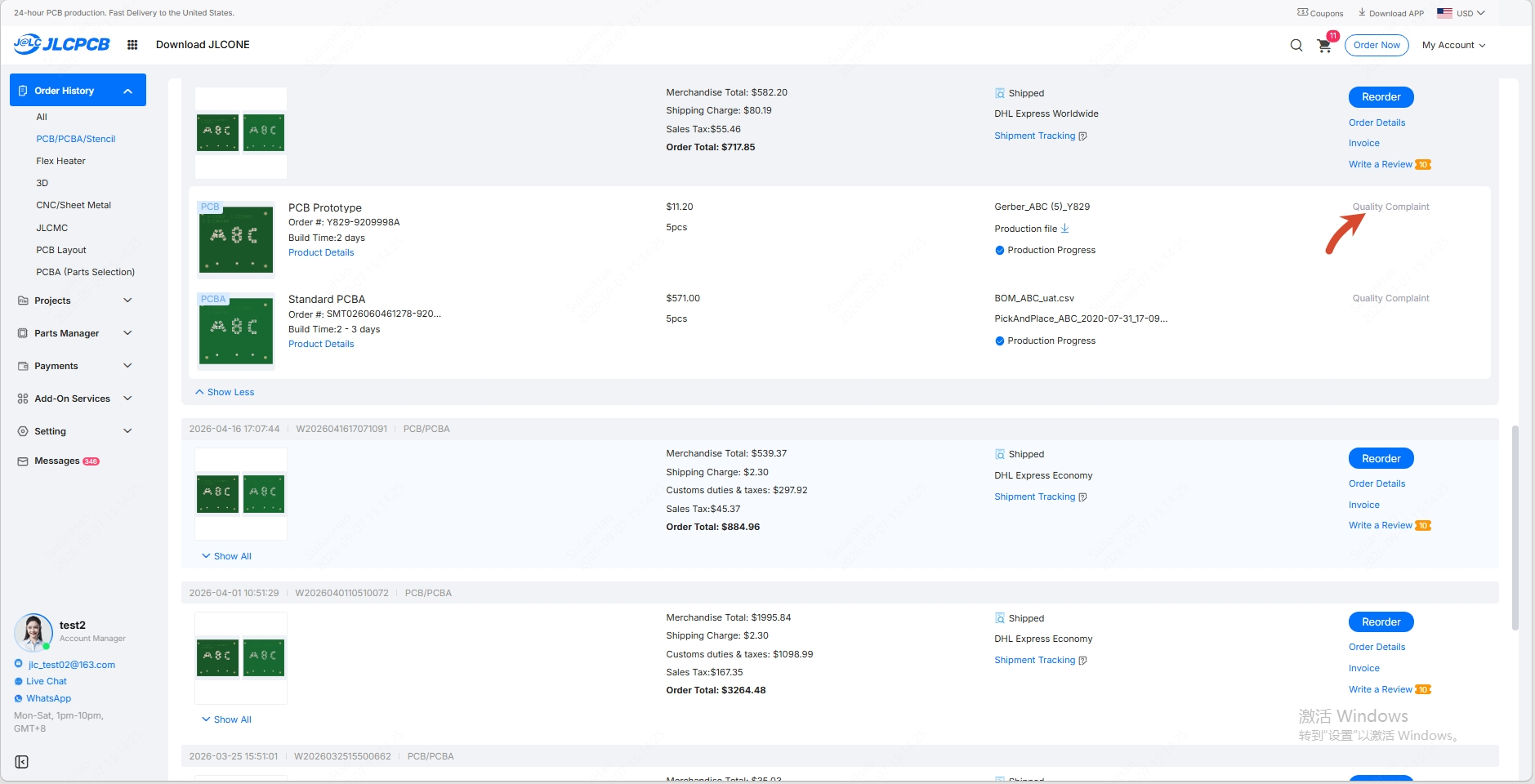Reorder the $884.96 order
The width and height of the screenshot is (1535, 784).
click(1381, 459)
